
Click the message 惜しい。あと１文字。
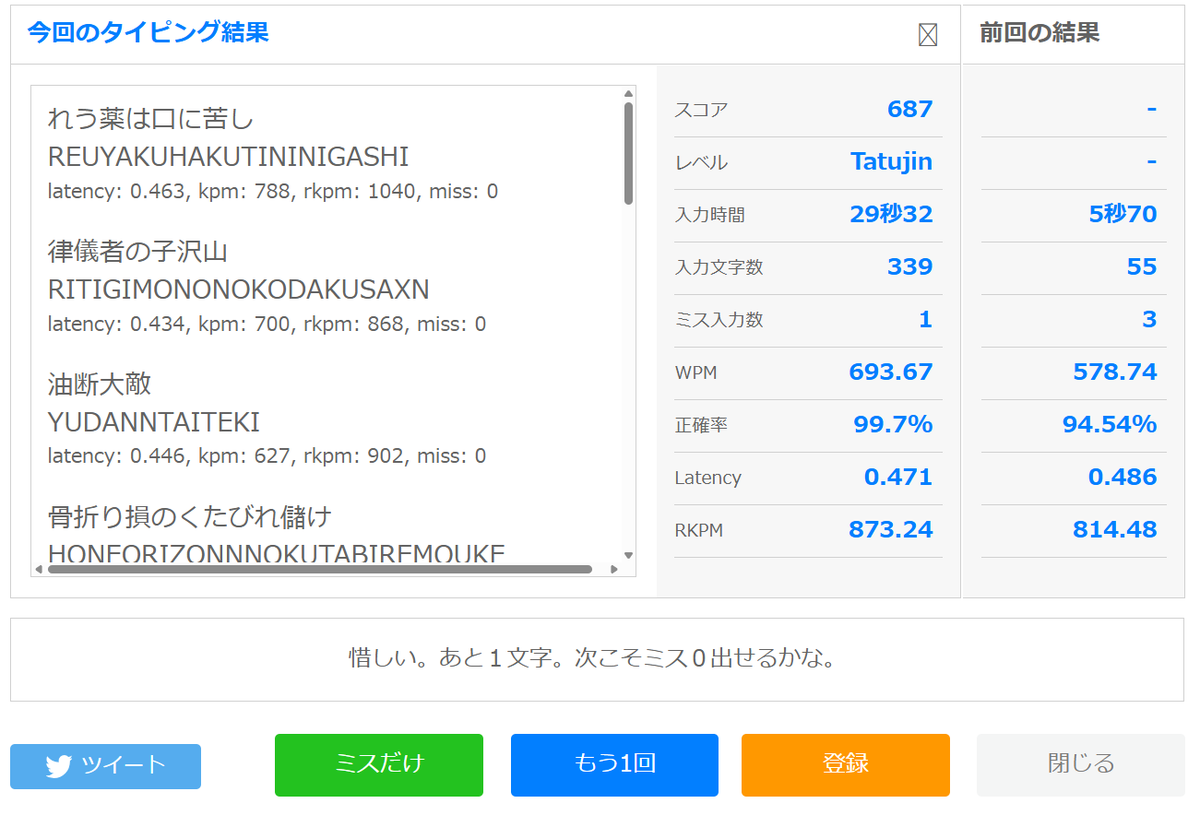click(x=459, y=659)
